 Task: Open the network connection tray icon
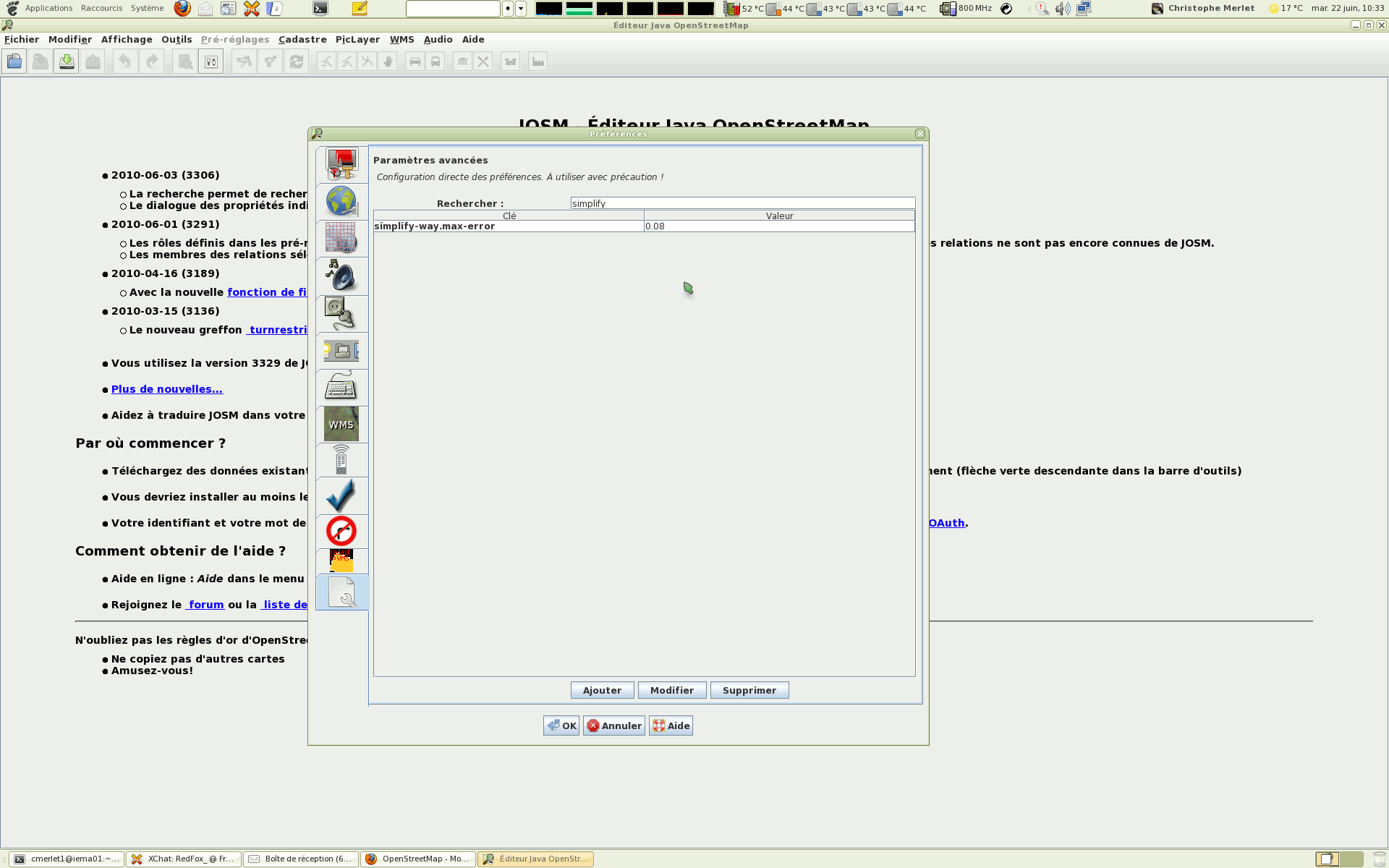[x=1083, y=9]
